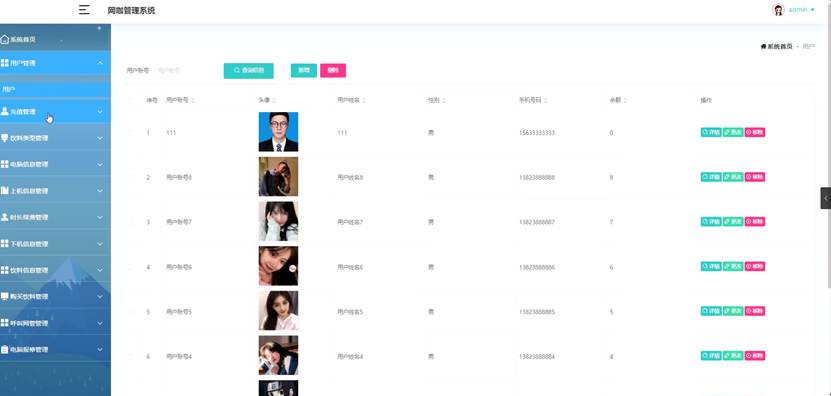Expand 下机信息管理 with its chevron
Image resolution: width=831 pixels, height=396 pixels.
coord(100,244)
